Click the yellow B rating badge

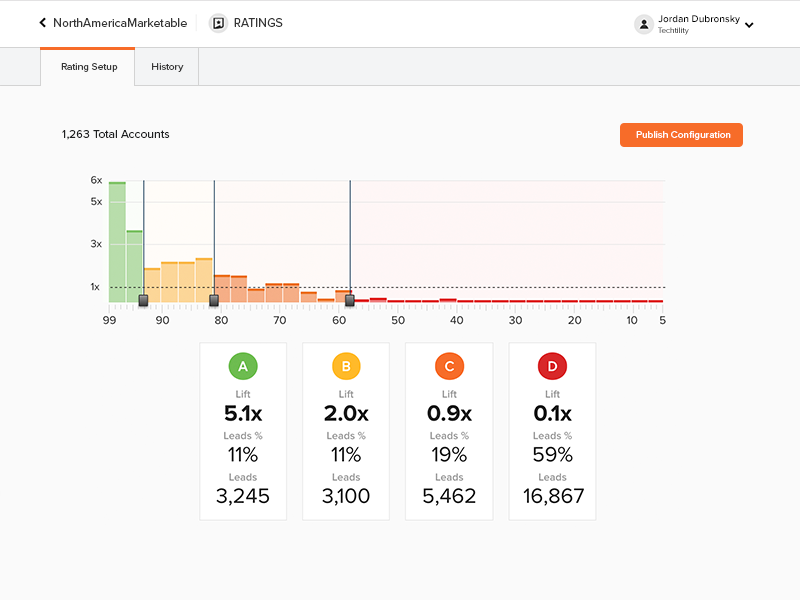346,367
